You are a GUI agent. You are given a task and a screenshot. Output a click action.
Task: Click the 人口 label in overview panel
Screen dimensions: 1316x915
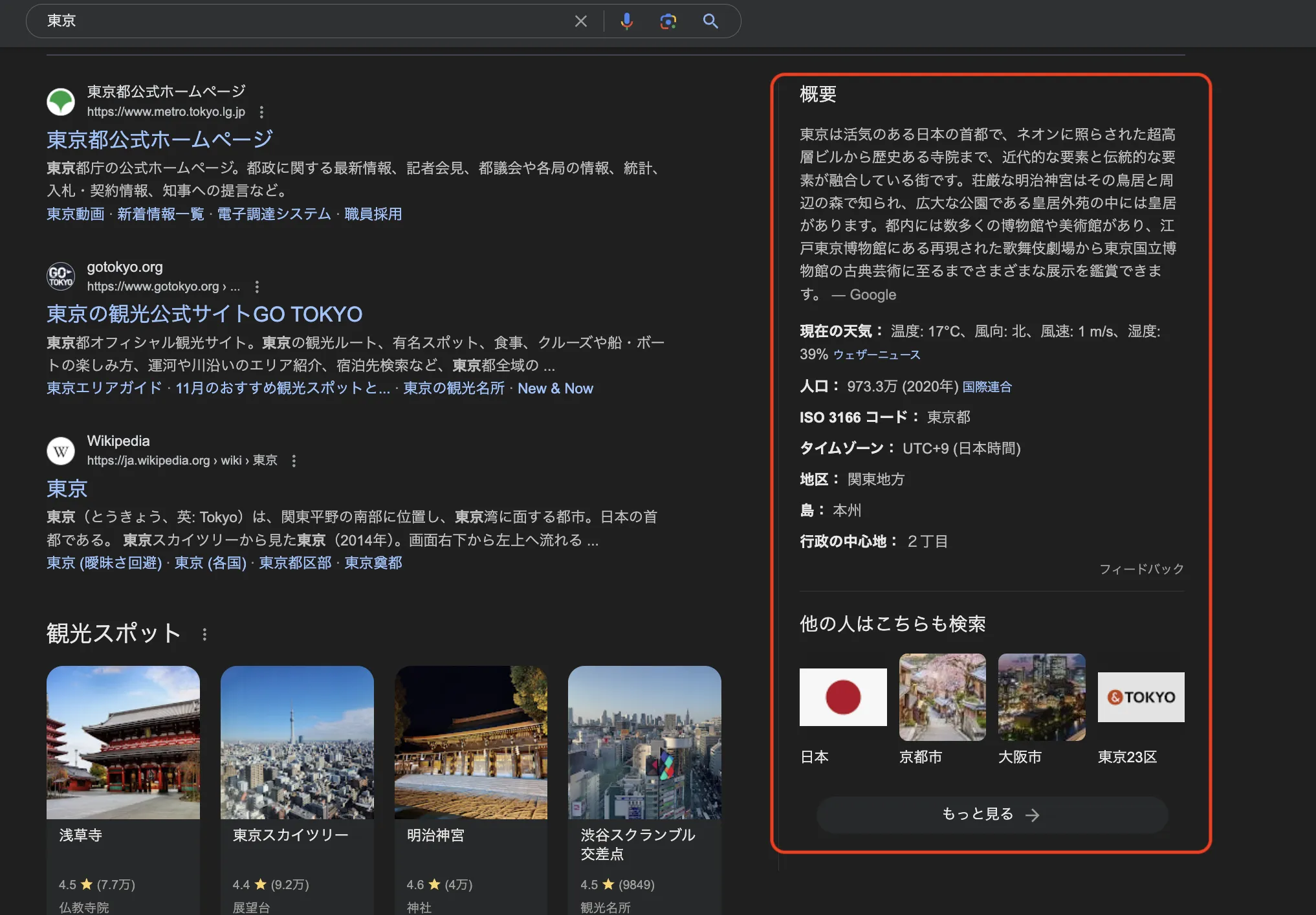[819, 386]
